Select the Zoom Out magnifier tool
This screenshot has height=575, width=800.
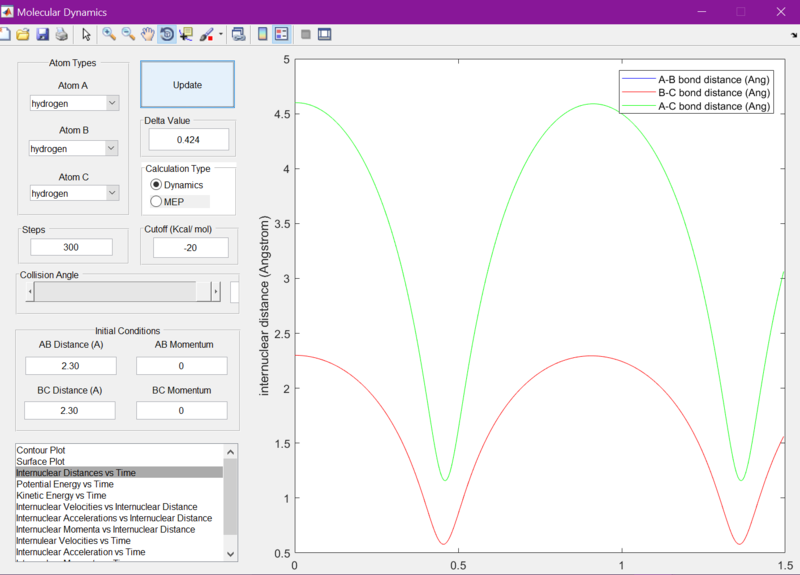pos(128,34)
